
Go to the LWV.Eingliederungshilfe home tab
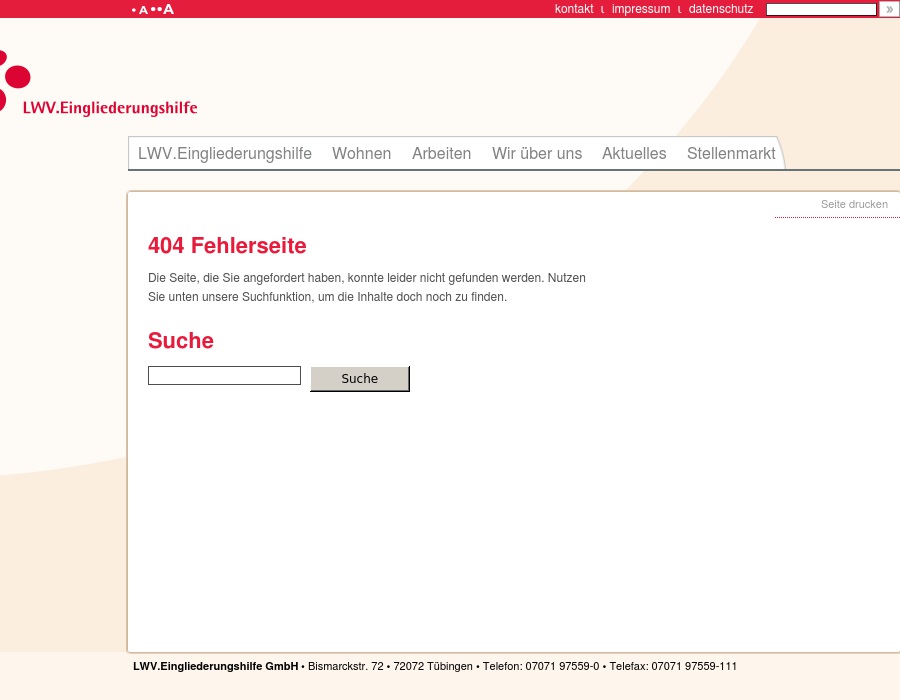[x=225, y=153]
